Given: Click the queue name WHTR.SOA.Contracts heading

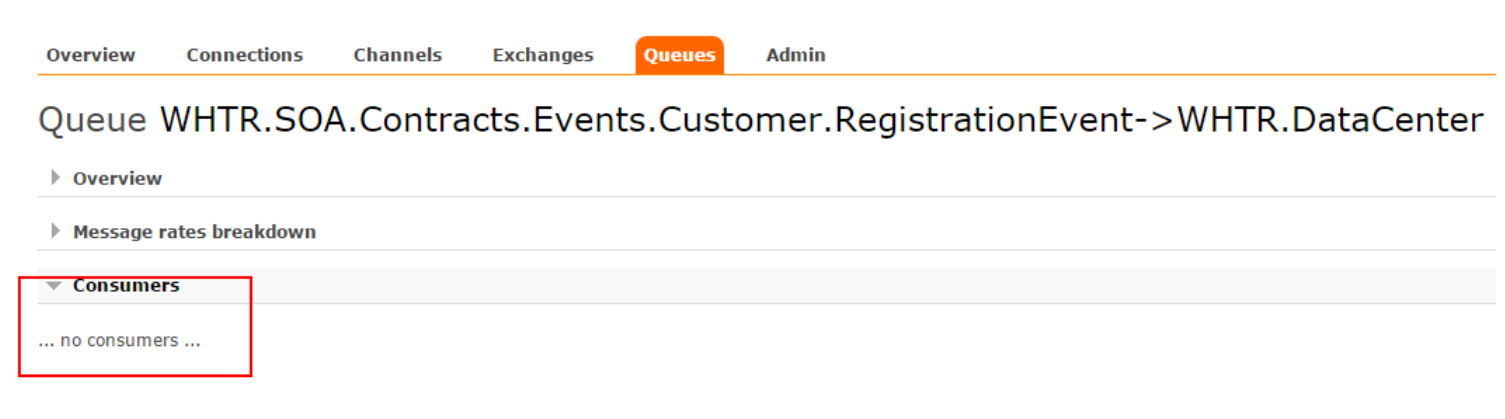Looking at the screenshot, I should pyautogui.click(x=821, y=120).
